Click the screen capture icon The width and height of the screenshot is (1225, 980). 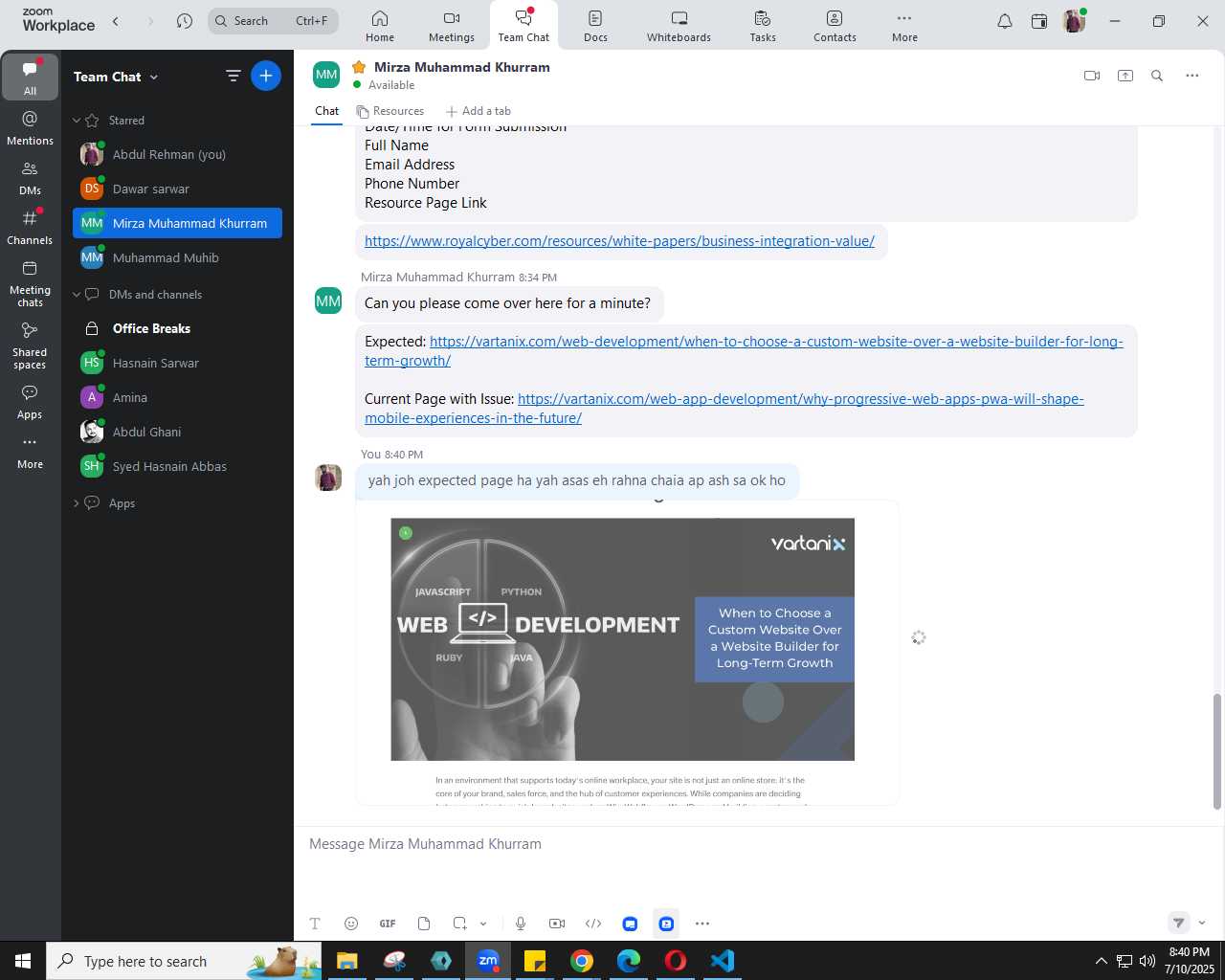tap(460, 924)
